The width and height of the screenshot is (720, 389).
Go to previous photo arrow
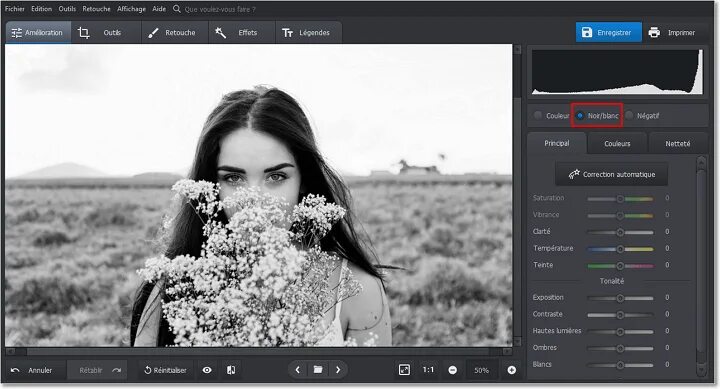(x=298, y=370)
